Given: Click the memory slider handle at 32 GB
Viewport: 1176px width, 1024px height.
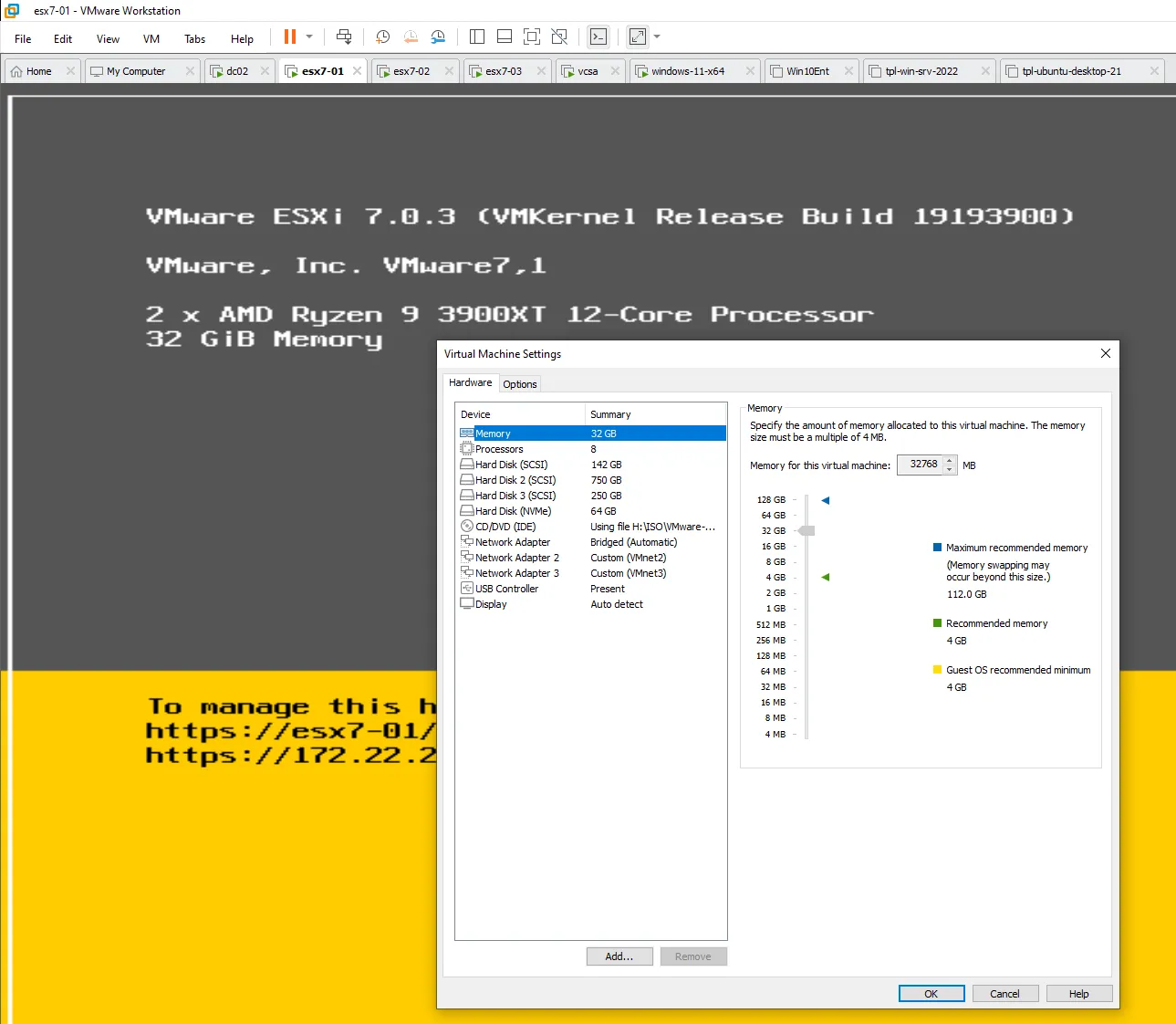Looking at the screenshot, I should pos(807,530).
